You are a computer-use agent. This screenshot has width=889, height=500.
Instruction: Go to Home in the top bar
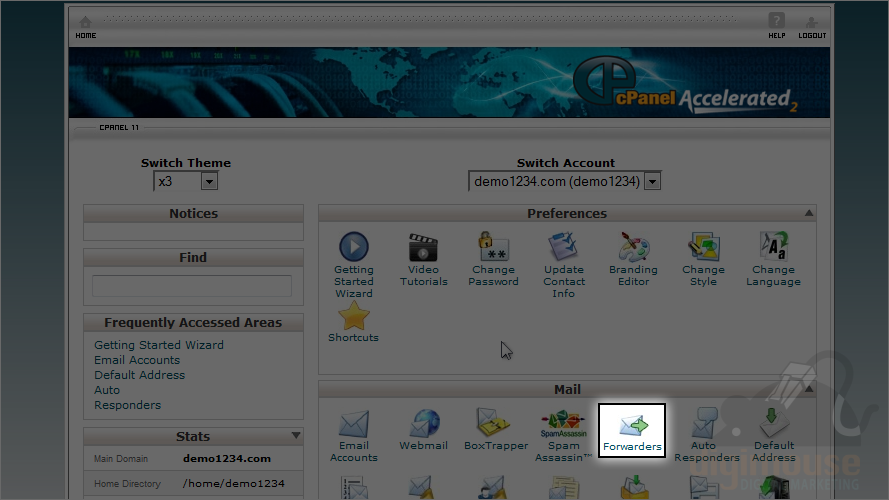tap(86, 27)
